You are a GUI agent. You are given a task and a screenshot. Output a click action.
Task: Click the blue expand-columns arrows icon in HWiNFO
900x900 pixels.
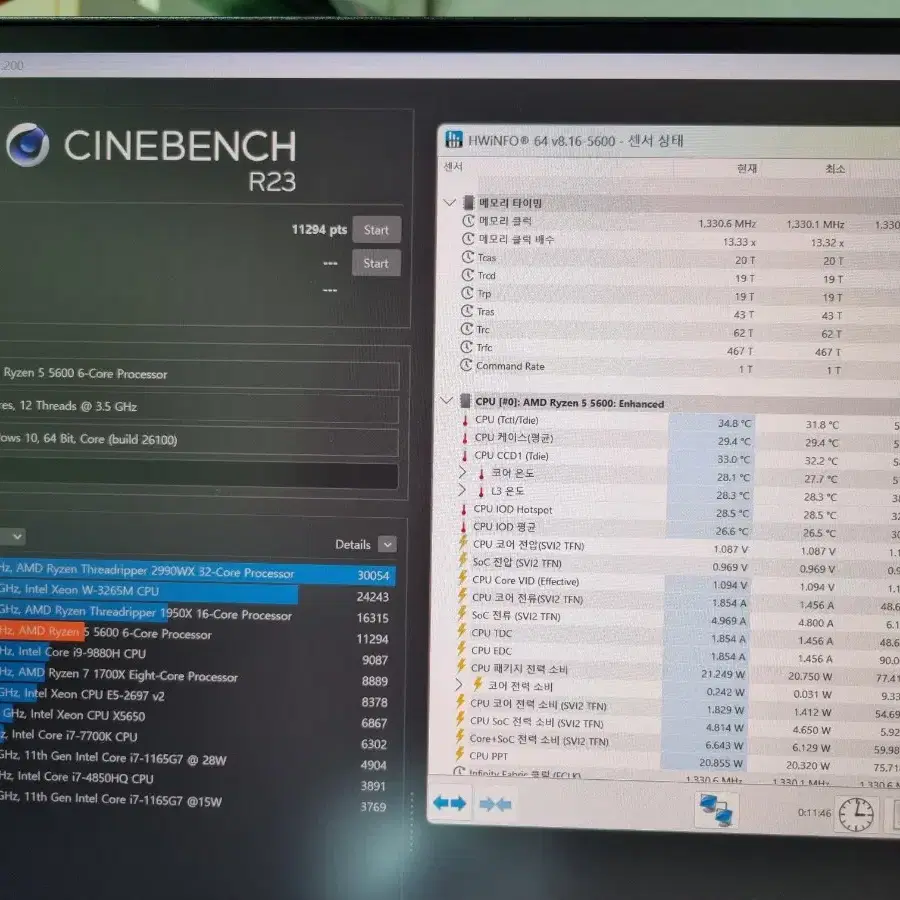pyautogui.click(x=449, y=802)
